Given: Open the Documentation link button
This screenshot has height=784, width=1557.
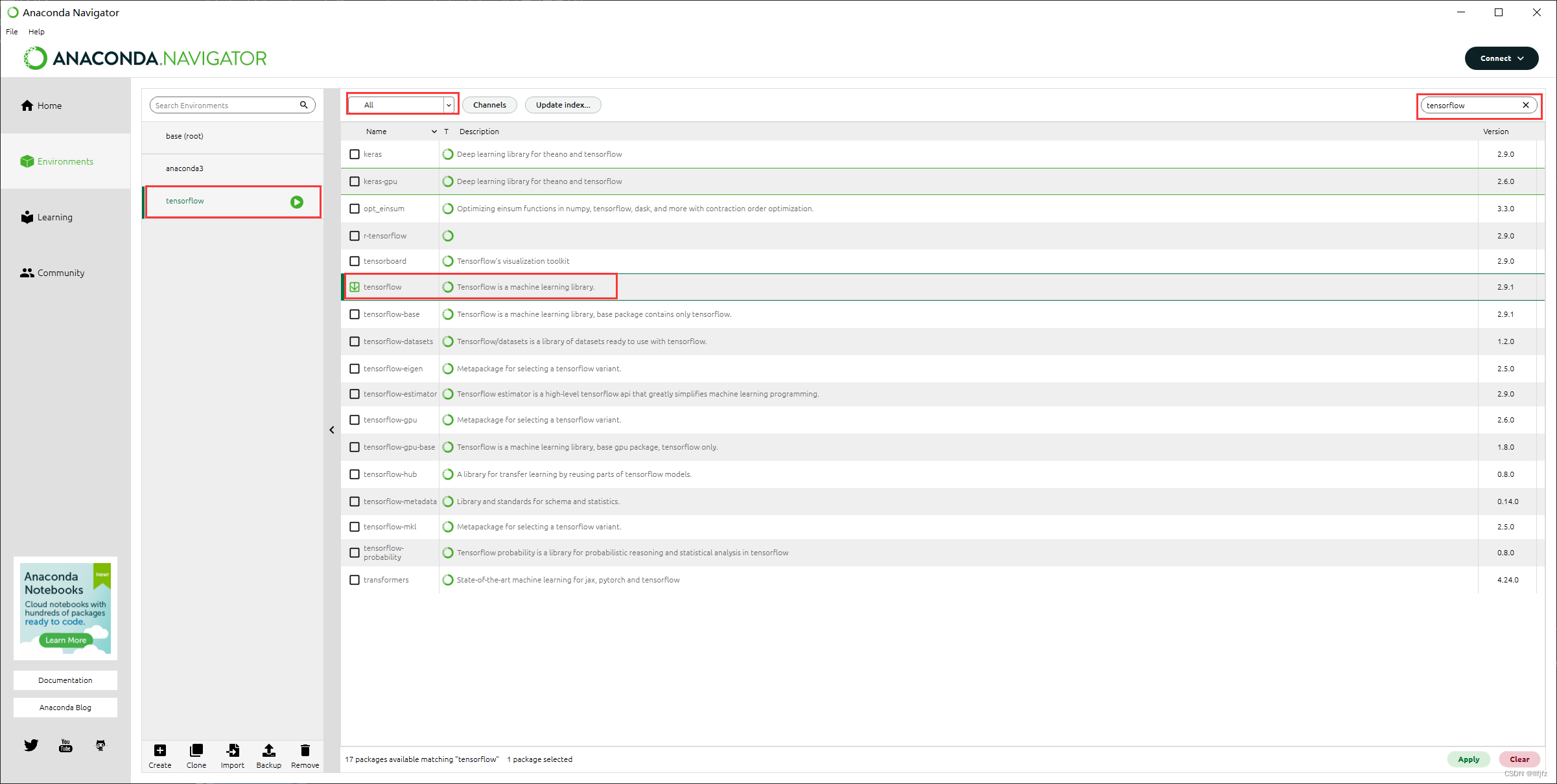Looking at the screenshot, I should coord(65,680).
